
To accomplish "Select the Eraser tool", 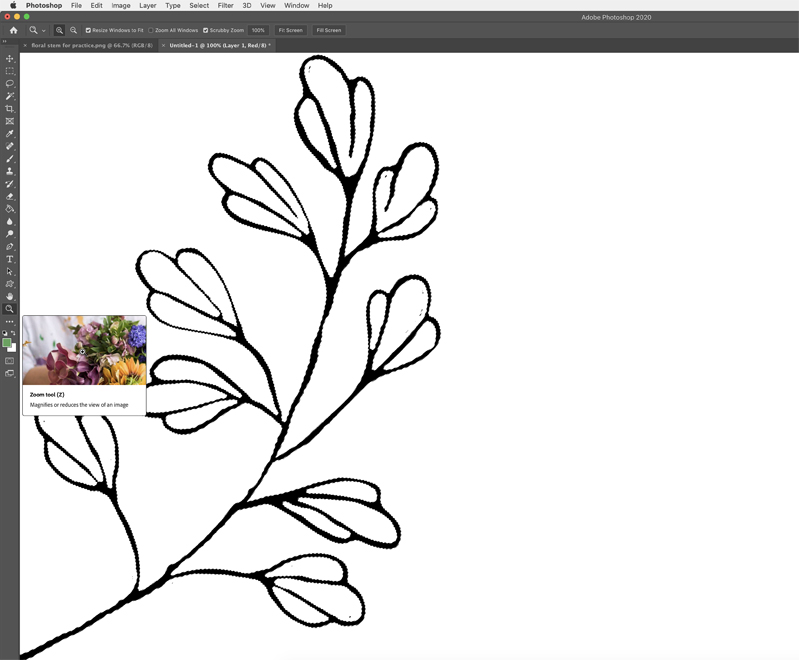I will coord(10,197).
